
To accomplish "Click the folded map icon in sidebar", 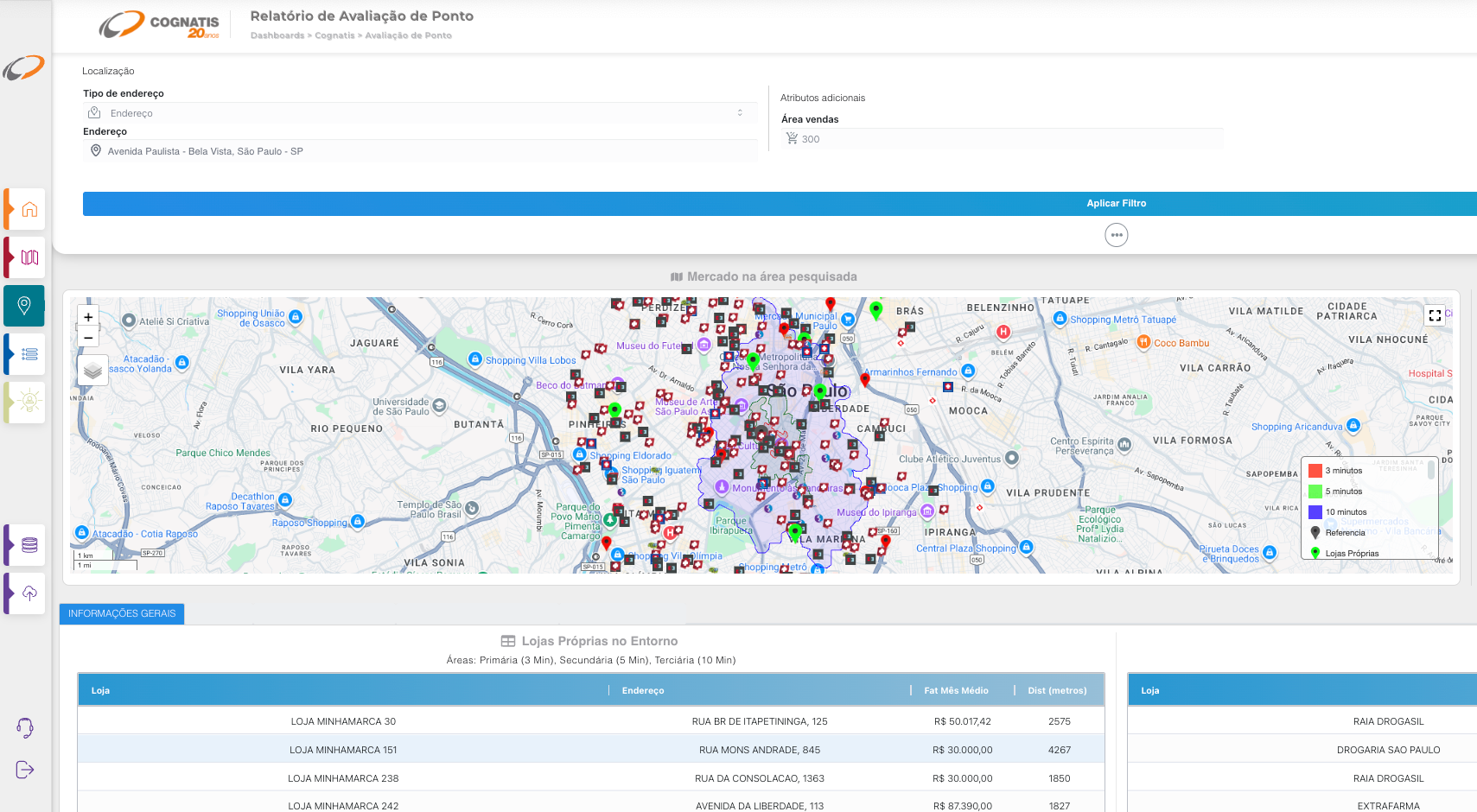I will click(x=29, y=257).
